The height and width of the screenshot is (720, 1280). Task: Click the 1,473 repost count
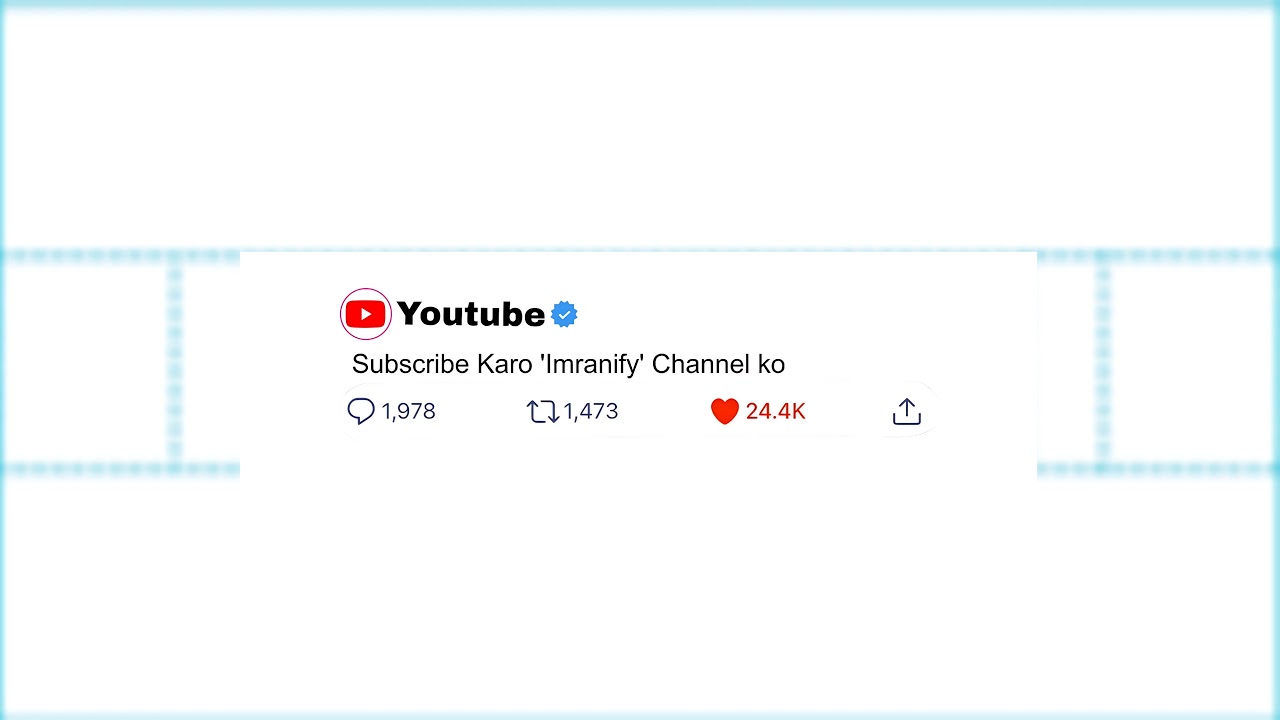pos(591,411)
